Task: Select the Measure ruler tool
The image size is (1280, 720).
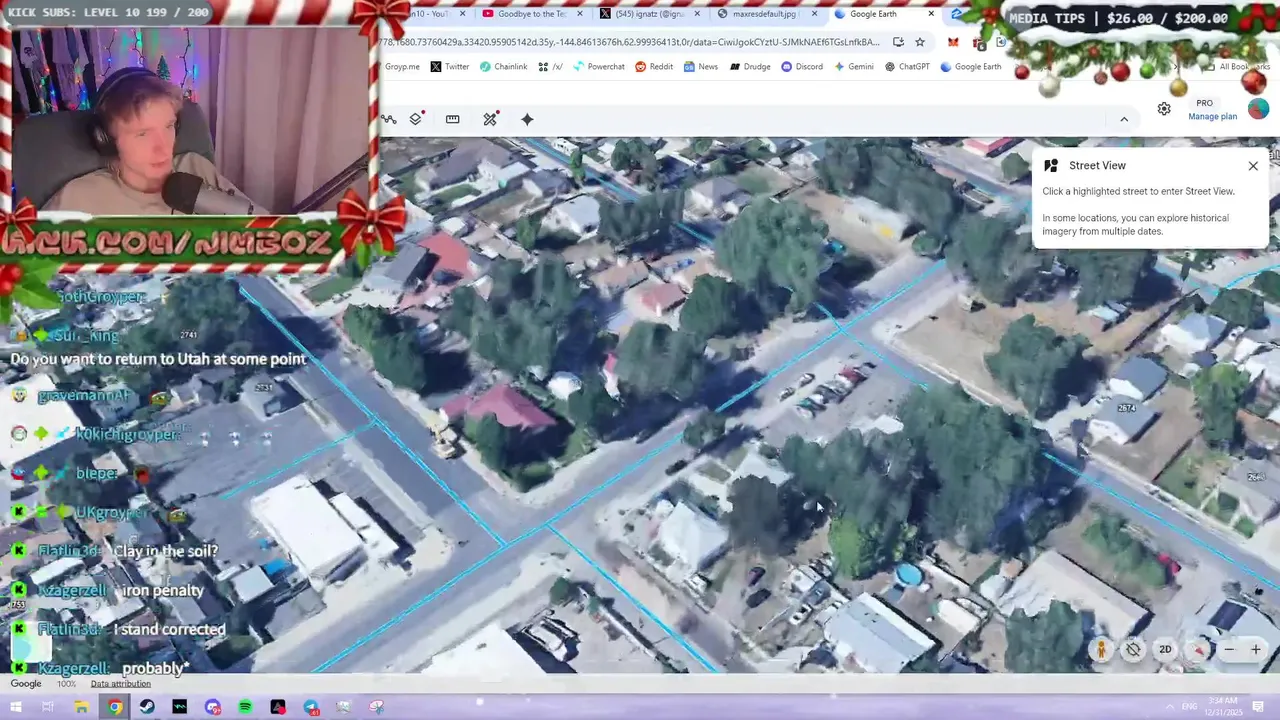Action: click(x=453, y=119)
